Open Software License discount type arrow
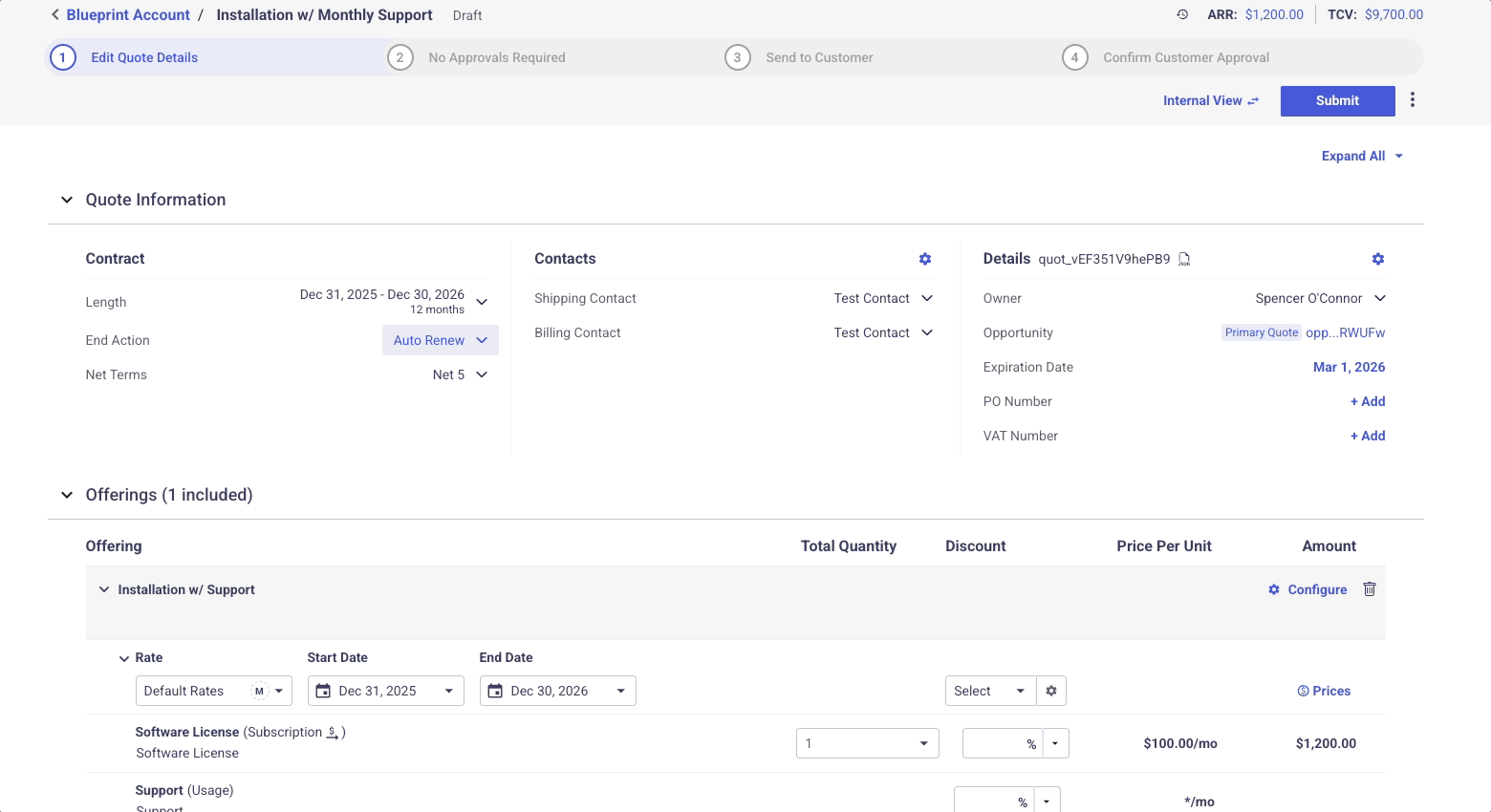1491x812 pixels. point(1055,743)
